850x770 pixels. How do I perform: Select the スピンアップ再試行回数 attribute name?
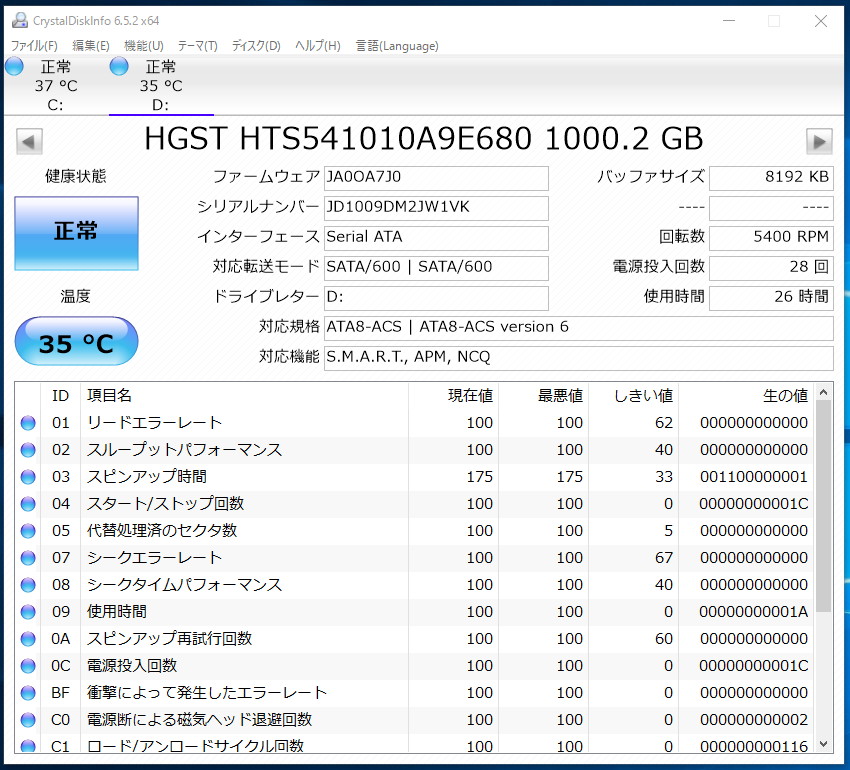pyautogui.click(x=170, y=639)
